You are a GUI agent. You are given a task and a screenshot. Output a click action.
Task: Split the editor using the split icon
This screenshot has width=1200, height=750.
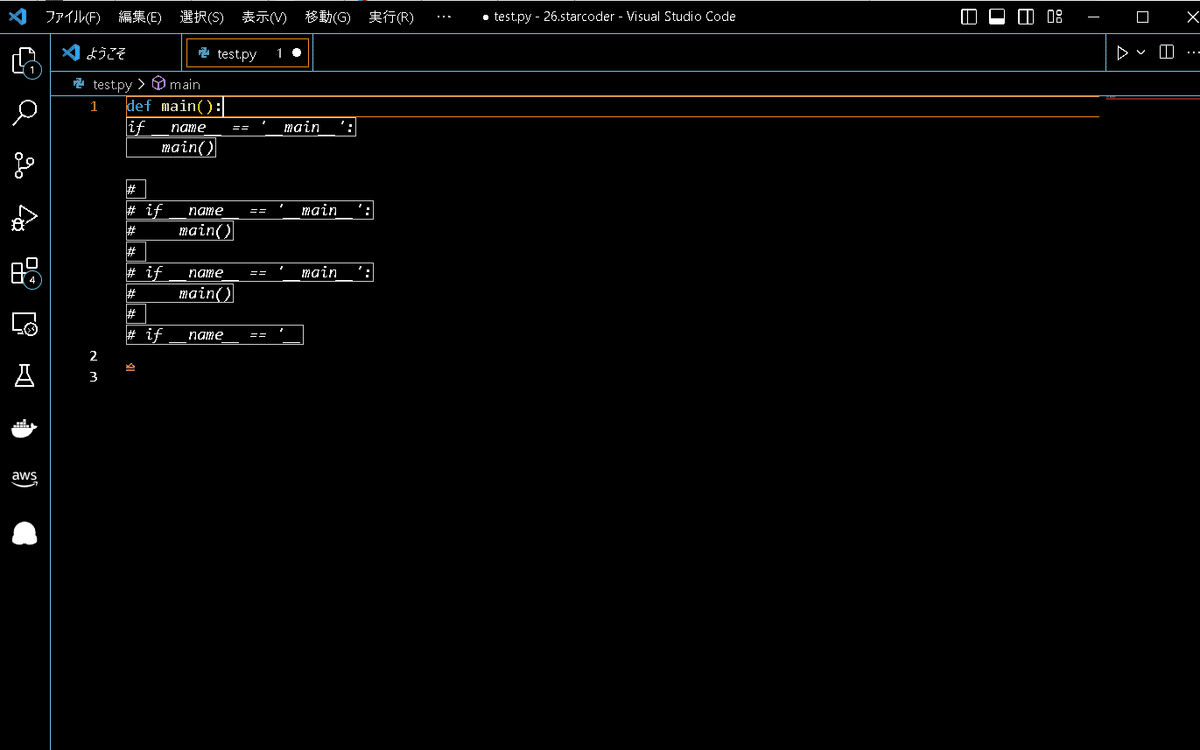pyautogui.click(x=1166, y=52)
